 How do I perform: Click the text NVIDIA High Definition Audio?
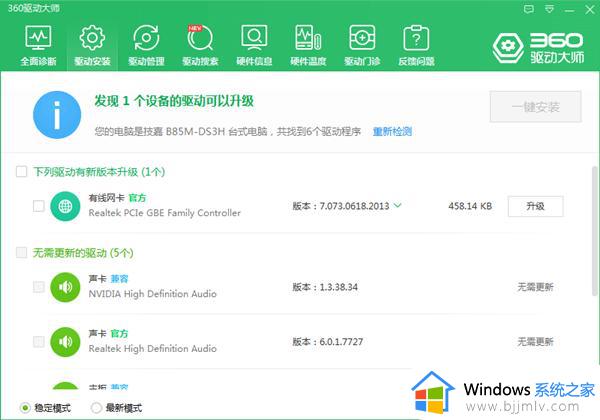pos(152,294)
